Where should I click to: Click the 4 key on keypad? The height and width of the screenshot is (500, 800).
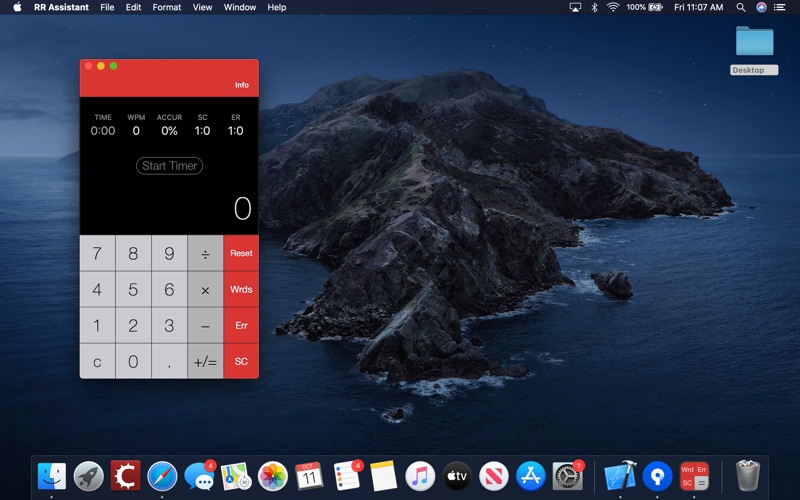point(97,289)
